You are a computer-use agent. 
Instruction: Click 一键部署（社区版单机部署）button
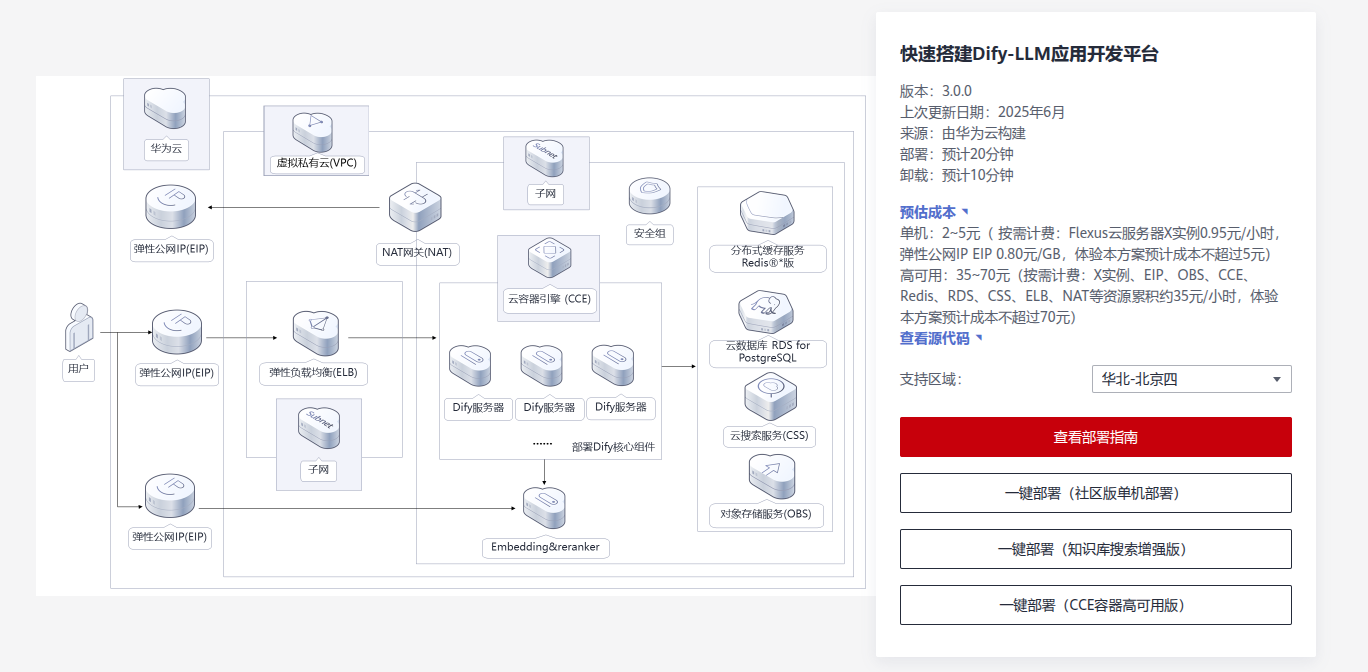(x=1095, y=493)
